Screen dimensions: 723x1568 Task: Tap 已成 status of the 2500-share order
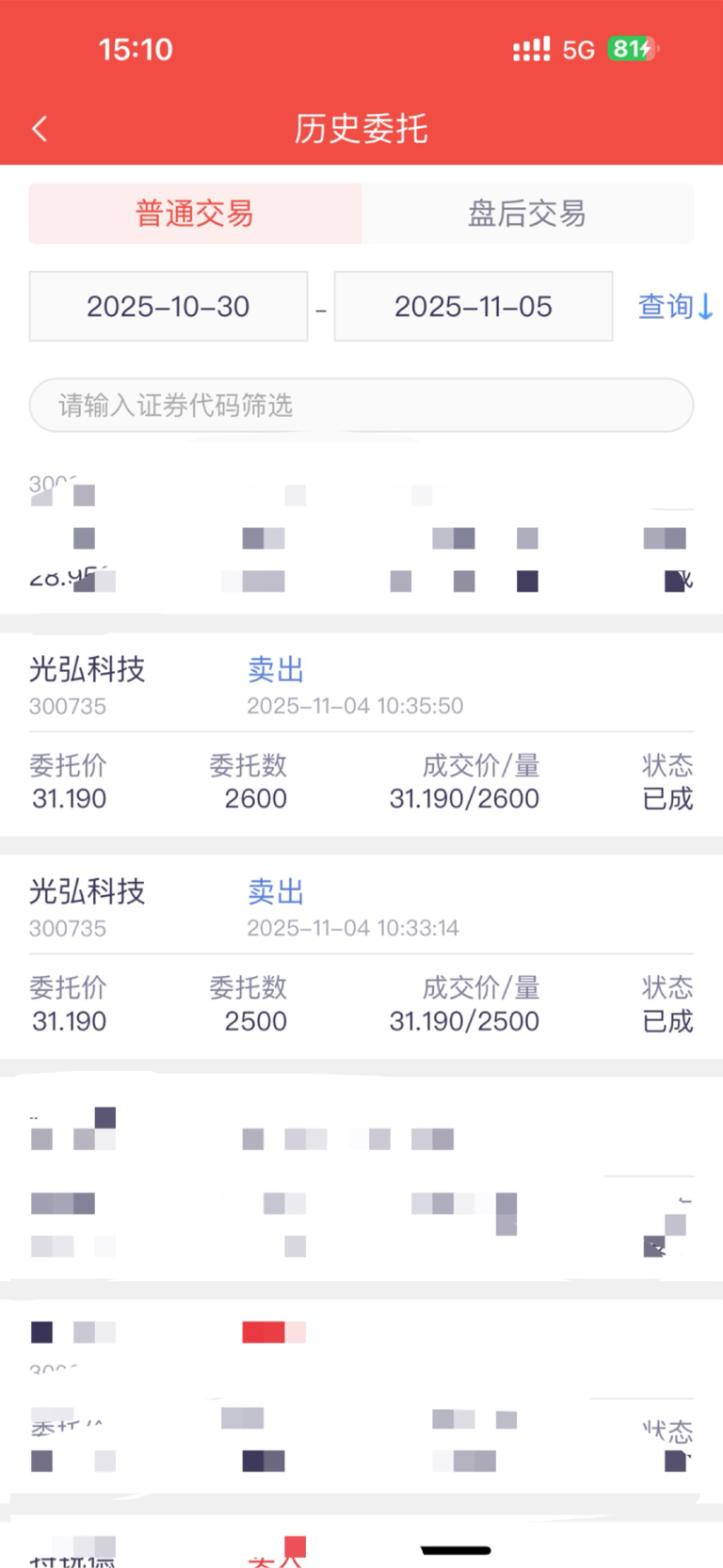667,1021
